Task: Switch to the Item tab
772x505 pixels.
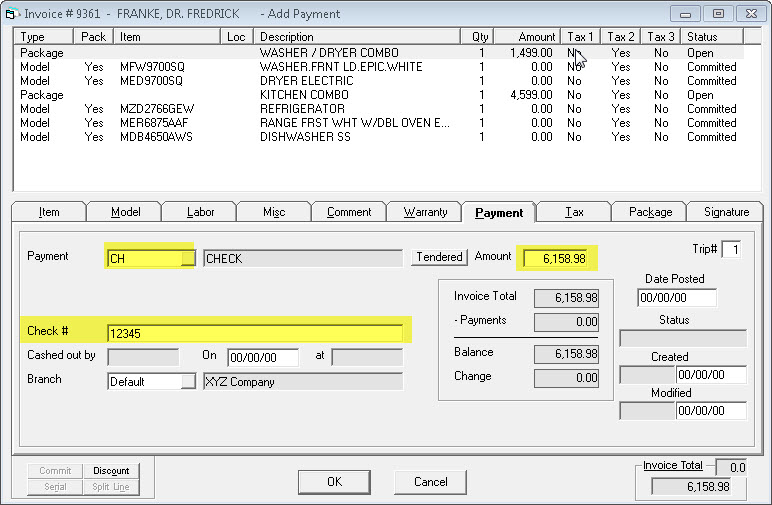Action: point(49,212)
